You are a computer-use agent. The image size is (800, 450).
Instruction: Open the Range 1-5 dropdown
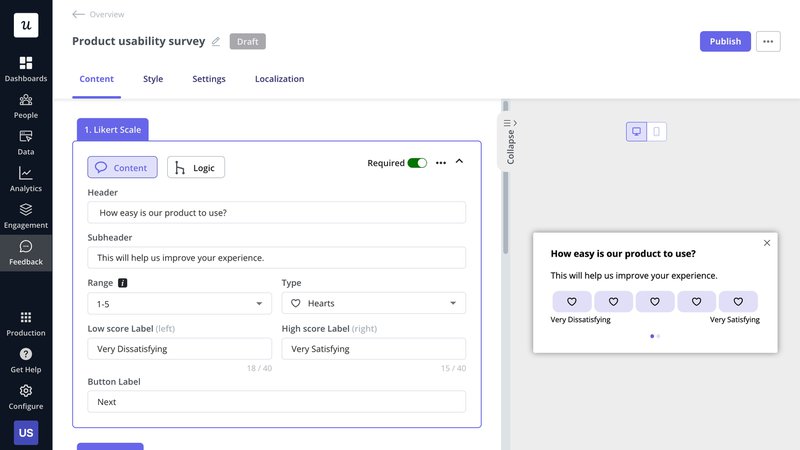[178, 303]
